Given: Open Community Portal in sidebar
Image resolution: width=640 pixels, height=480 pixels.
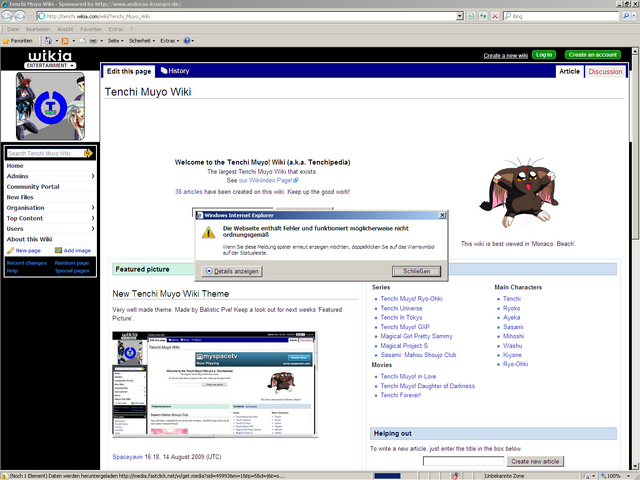Looking at the screenshot, I should (33, 187).
